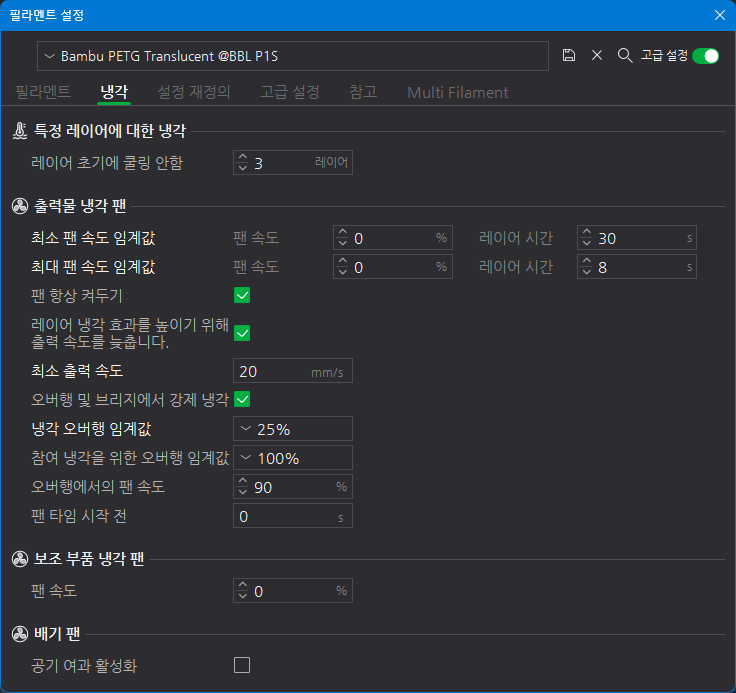
Task: Select the 냉각 tab
Action: point(114,92)
